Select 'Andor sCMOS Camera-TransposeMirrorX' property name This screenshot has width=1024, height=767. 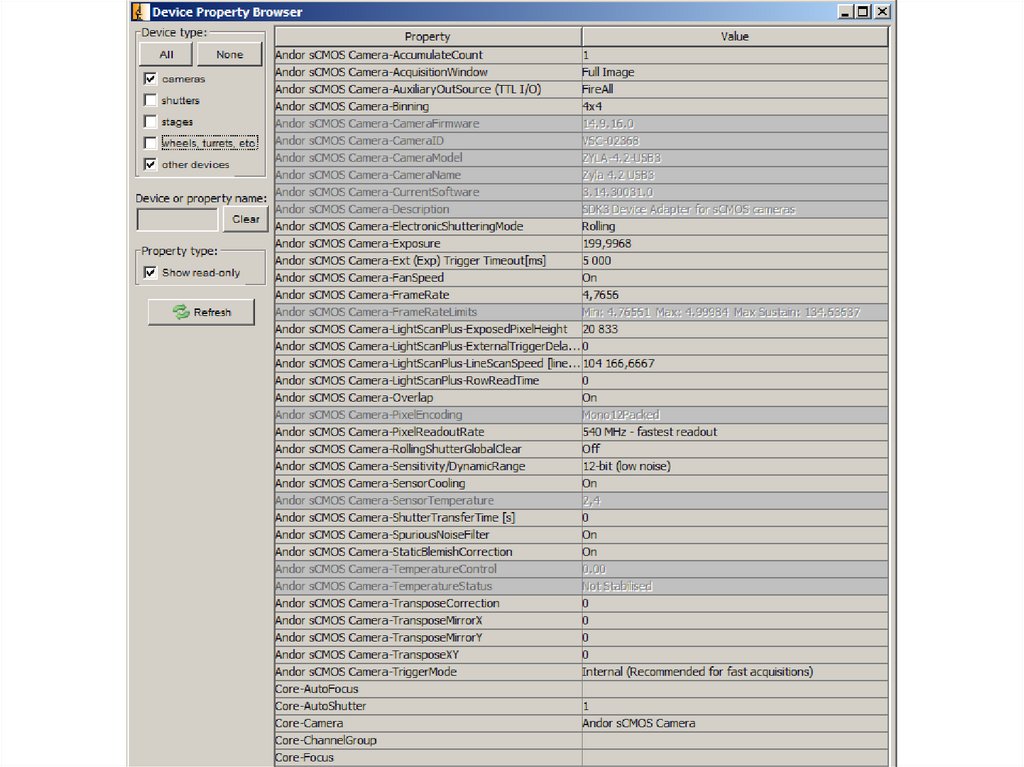click(428, 620)
